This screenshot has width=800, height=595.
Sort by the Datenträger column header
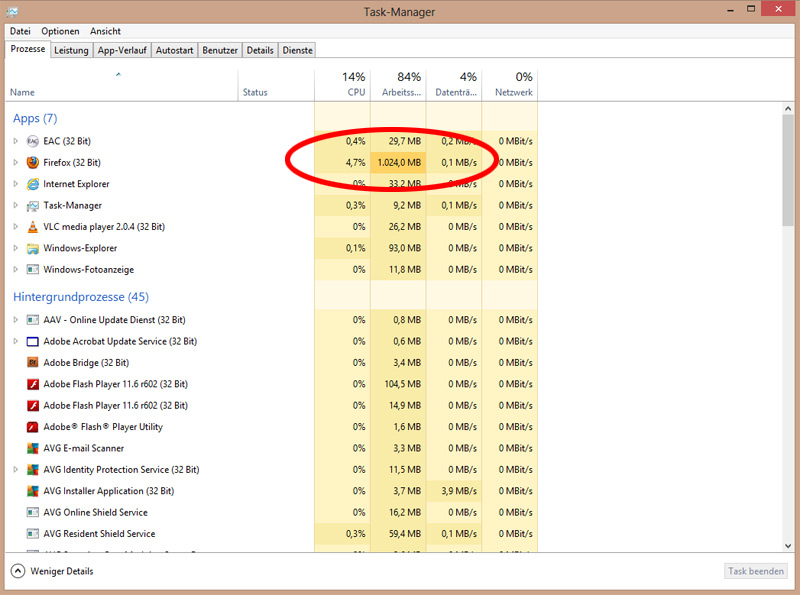tap(454, 85)
